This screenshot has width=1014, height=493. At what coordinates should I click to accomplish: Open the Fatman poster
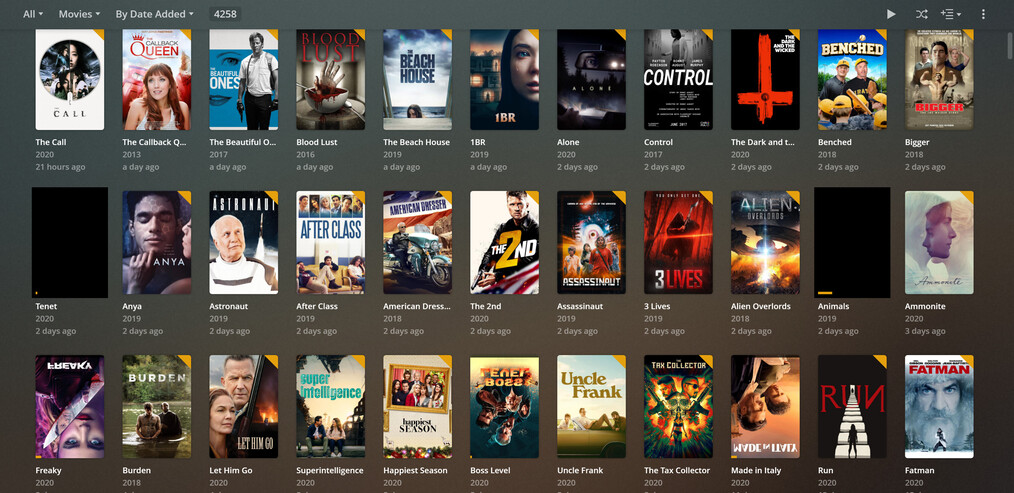pos(939,407)
